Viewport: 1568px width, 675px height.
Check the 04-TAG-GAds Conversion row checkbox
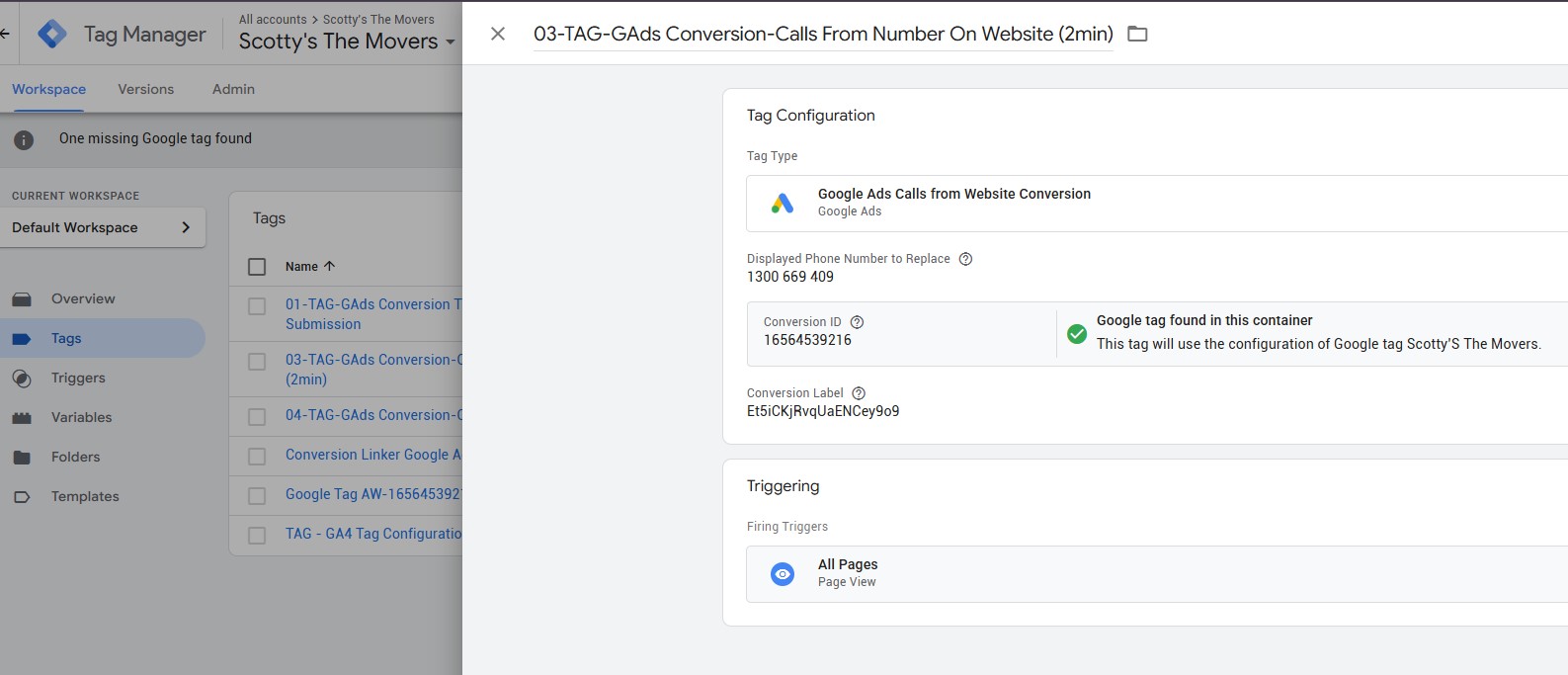257,417
